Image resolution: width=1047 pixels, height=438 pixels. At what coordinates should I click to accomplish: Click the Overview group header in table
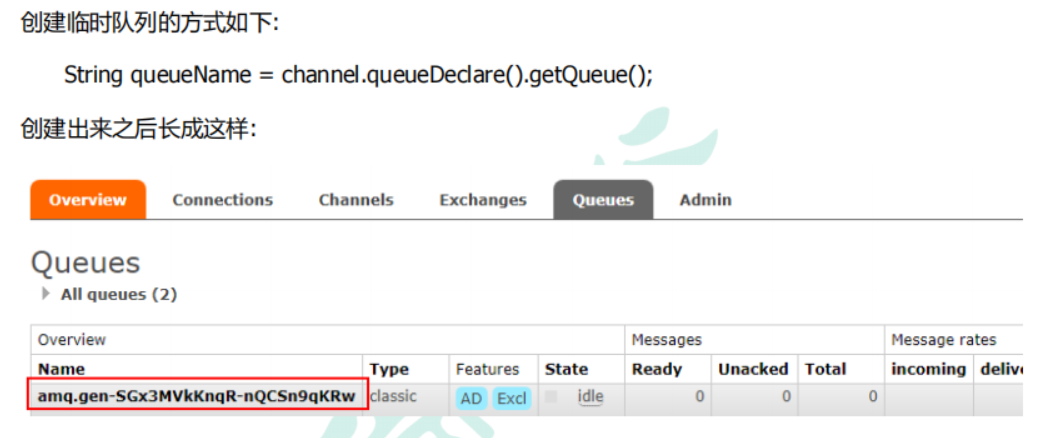pos(71,340)
